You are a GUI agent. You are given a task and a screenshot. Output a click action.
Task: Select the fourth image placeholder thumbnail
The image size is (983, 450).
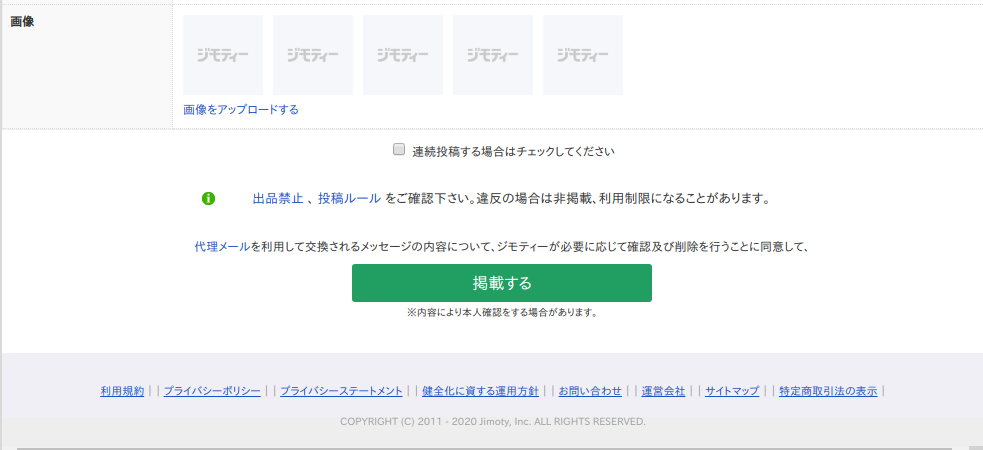[x=492, y=55]
